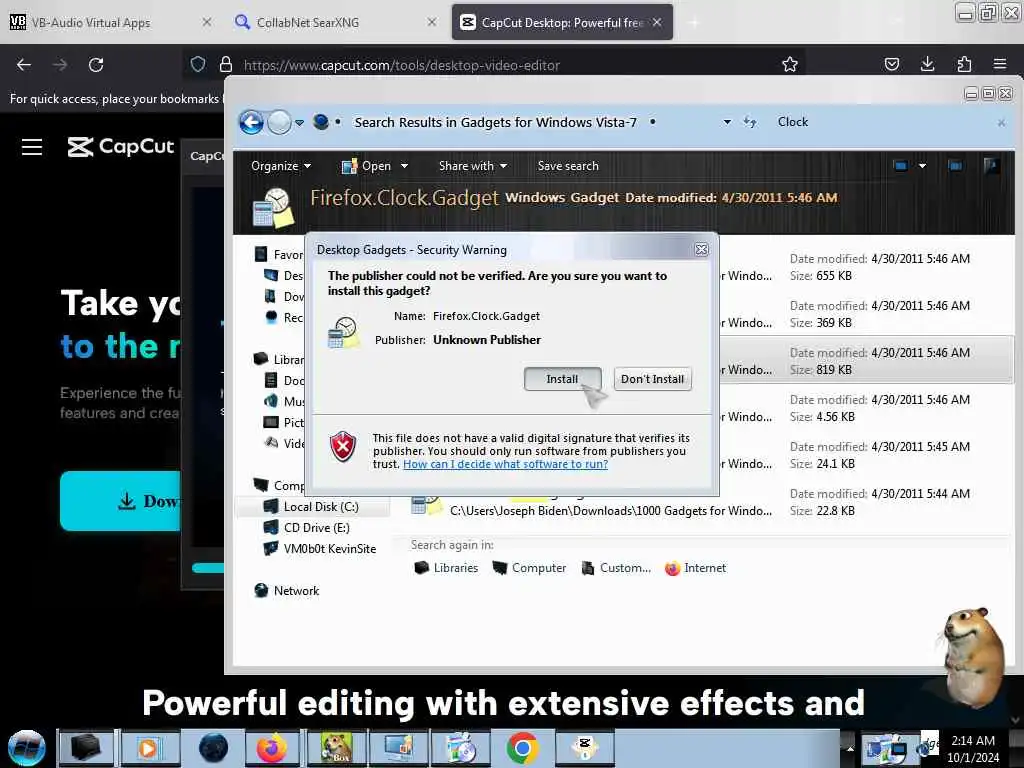Search again in Libraries
Screen dimensions: 1024x768
(x=446, y=568)
